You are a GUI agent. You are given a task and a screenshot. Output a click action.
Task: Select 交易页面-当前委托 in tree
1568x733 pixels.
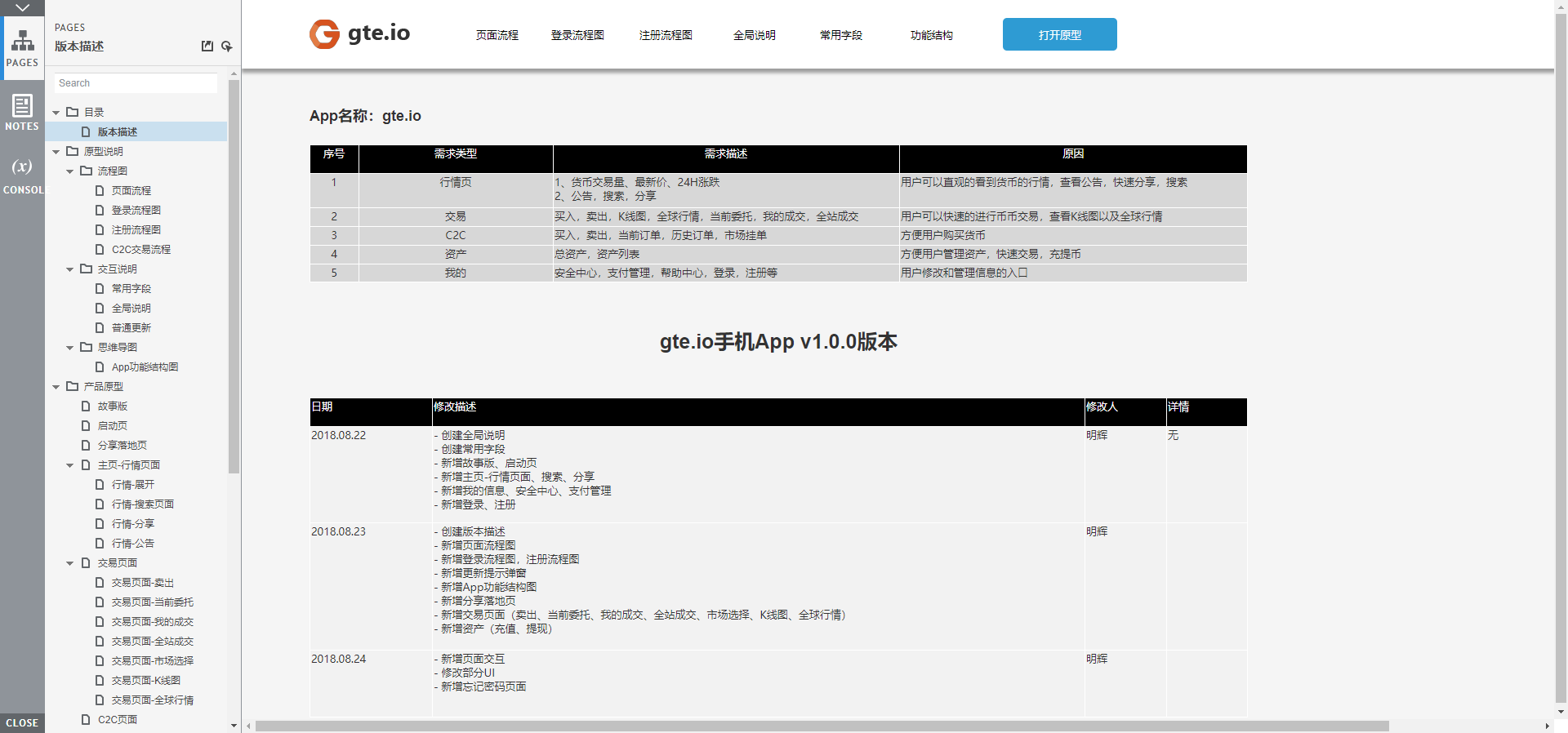153,602
